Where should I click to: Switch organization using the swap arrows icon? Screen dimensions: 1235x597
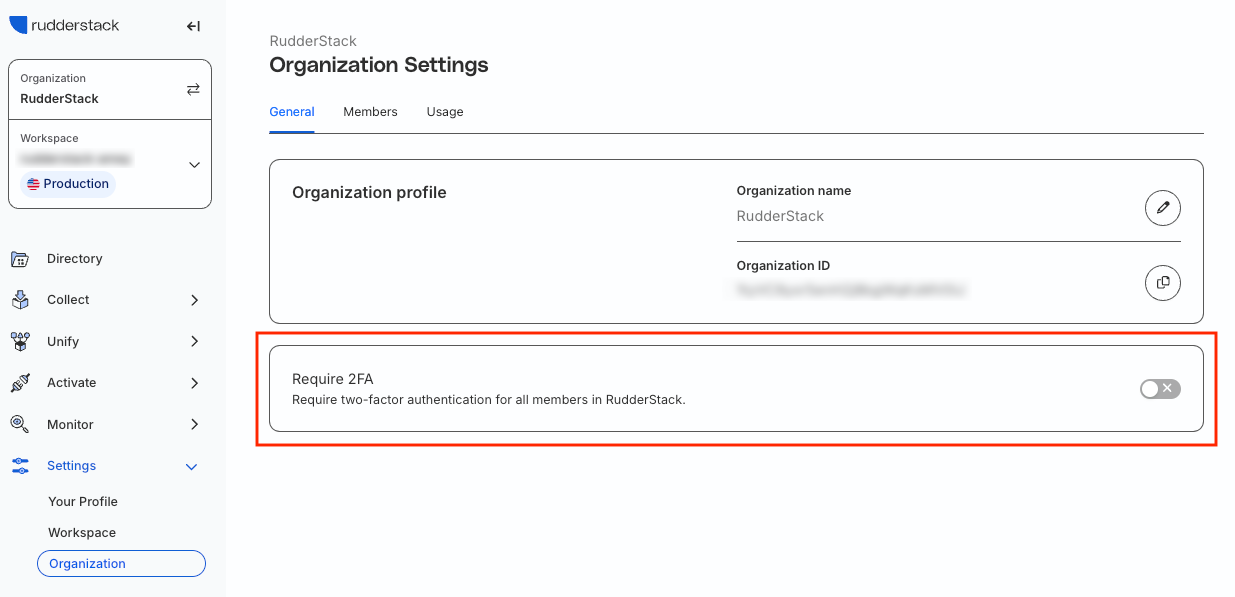click(x=193, y=89)
